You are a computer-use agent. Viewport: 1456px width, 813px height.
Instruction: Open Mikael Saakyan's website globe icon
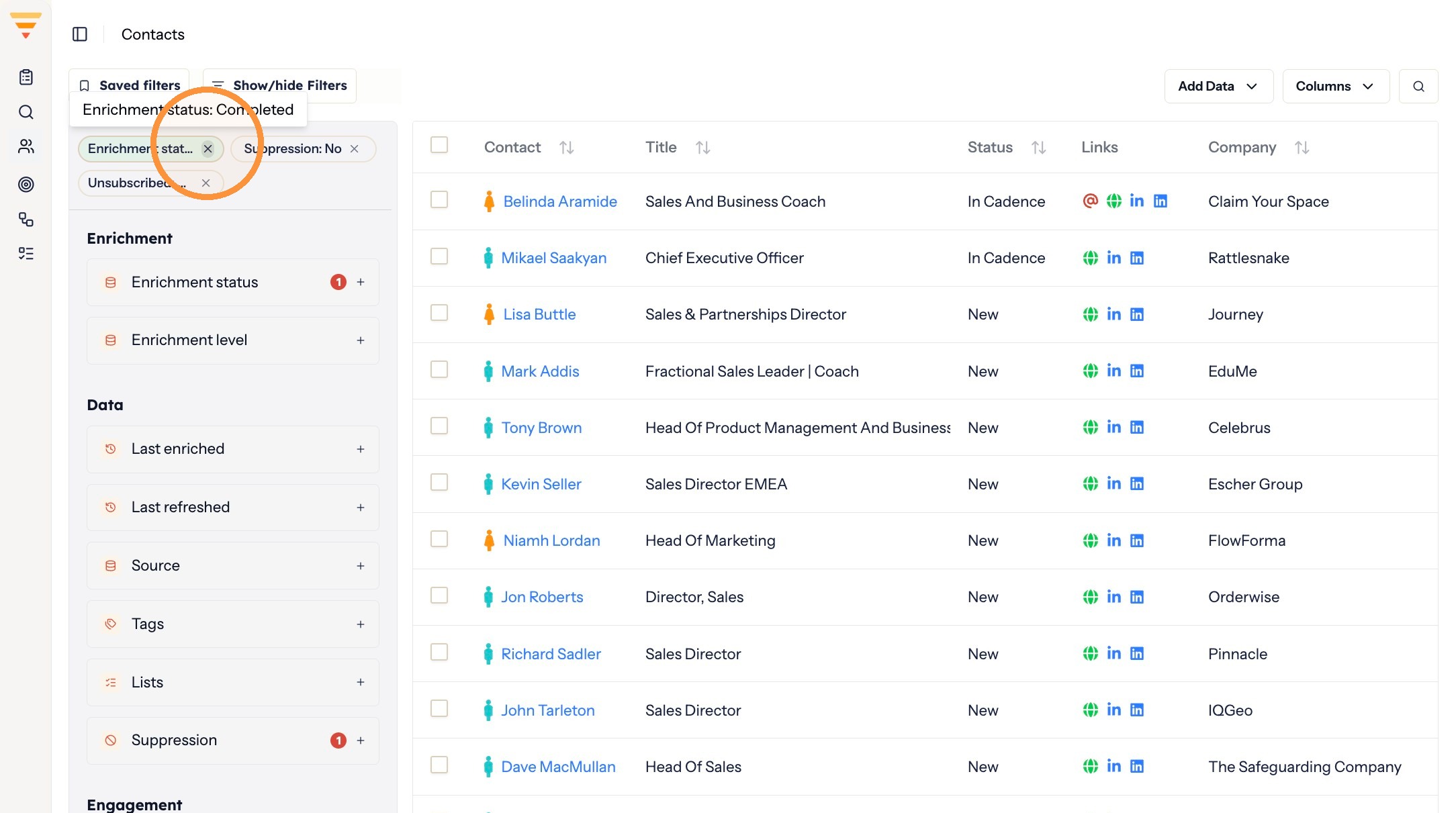pos(1091,258)
